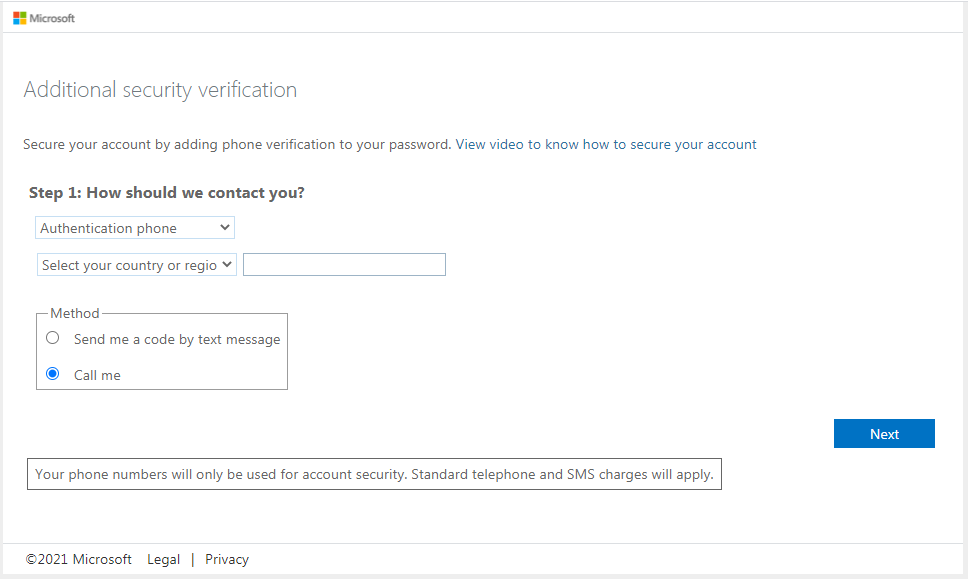Expand the country or region selector
The image size is (968, 579).
click(137, 265)
